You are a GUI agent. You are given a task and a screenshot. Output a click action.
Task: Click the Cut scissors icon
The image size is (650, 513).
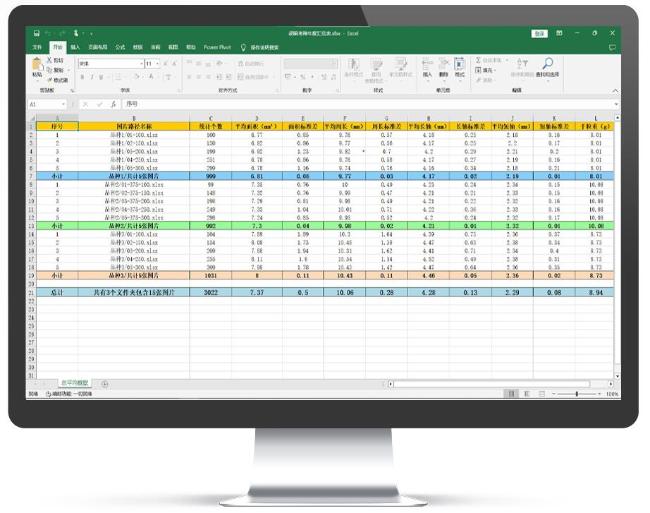point(51,62)
